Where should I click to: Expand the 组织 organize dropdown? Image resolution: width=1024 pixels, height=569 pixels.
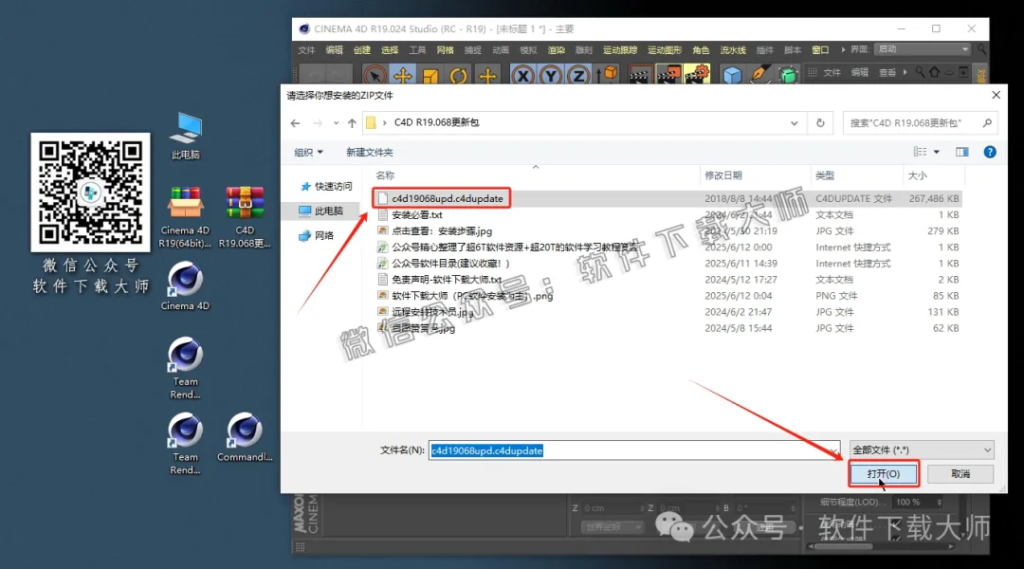point(308,152)
